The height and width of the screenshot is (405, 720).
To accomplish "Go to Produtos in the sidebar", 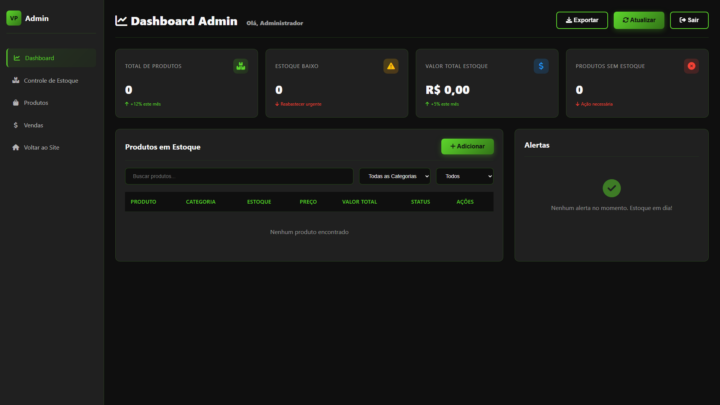I will click(36, 103).
